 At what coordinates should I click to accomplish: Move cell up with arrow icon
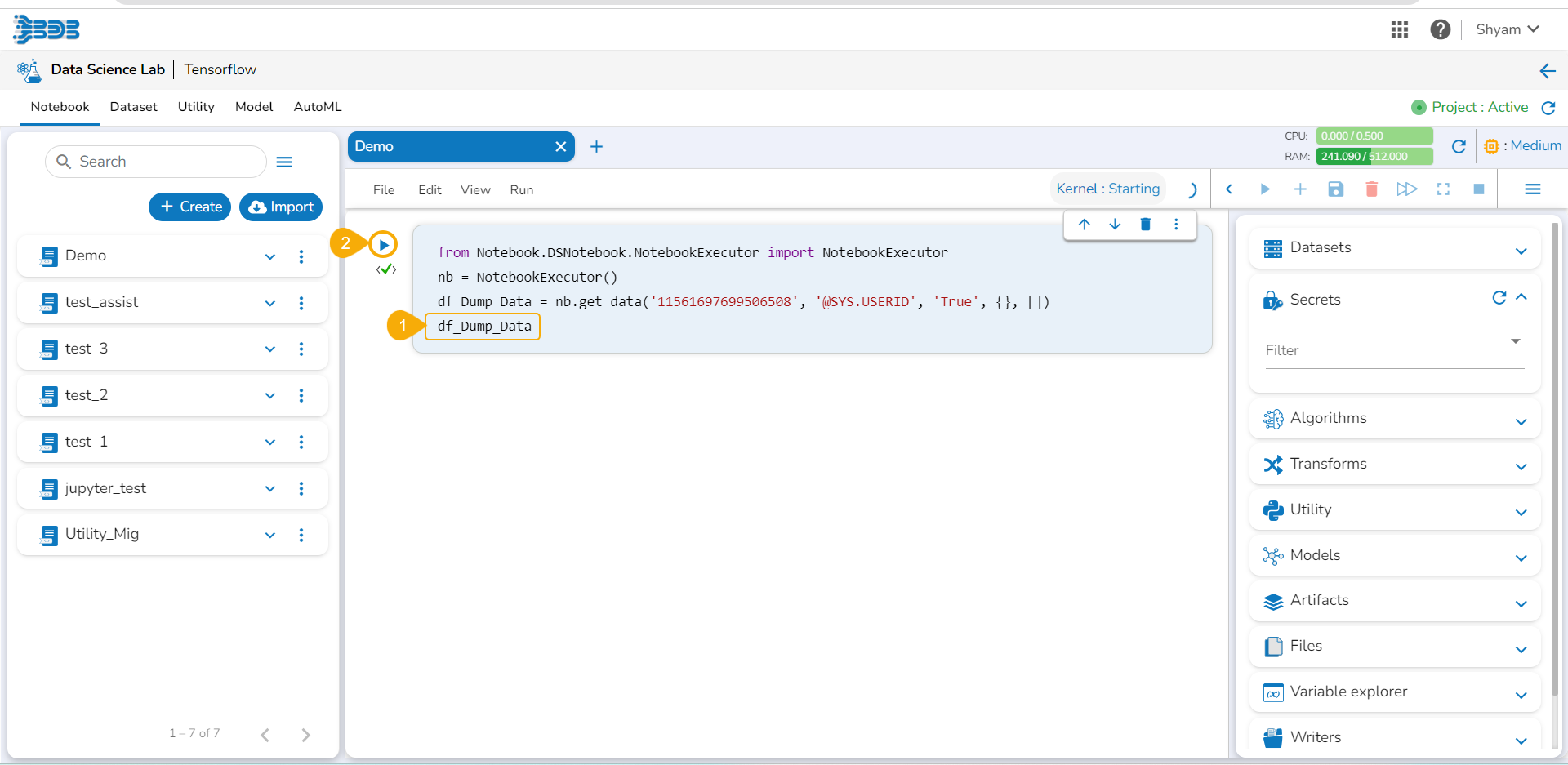point(1084,225)
